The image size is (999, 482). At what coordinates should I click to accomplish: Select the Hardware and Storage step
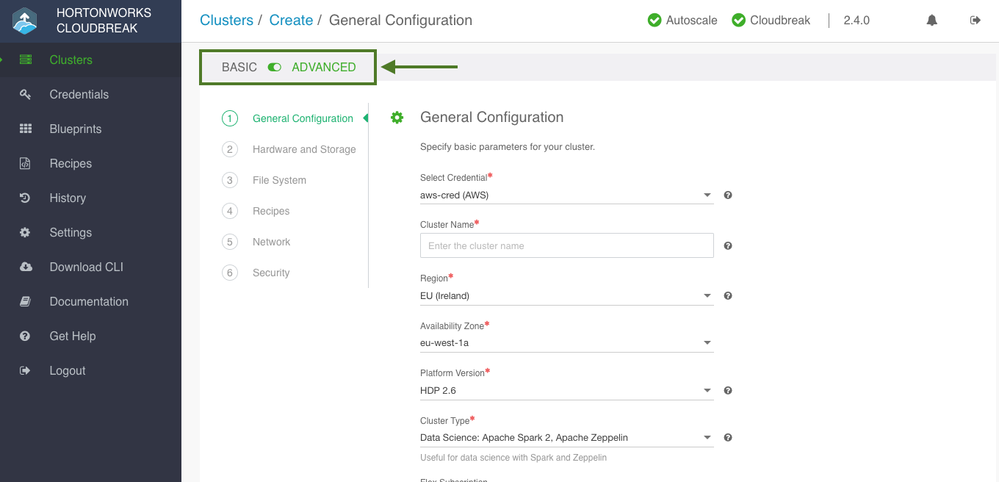[x=304, y=149]
